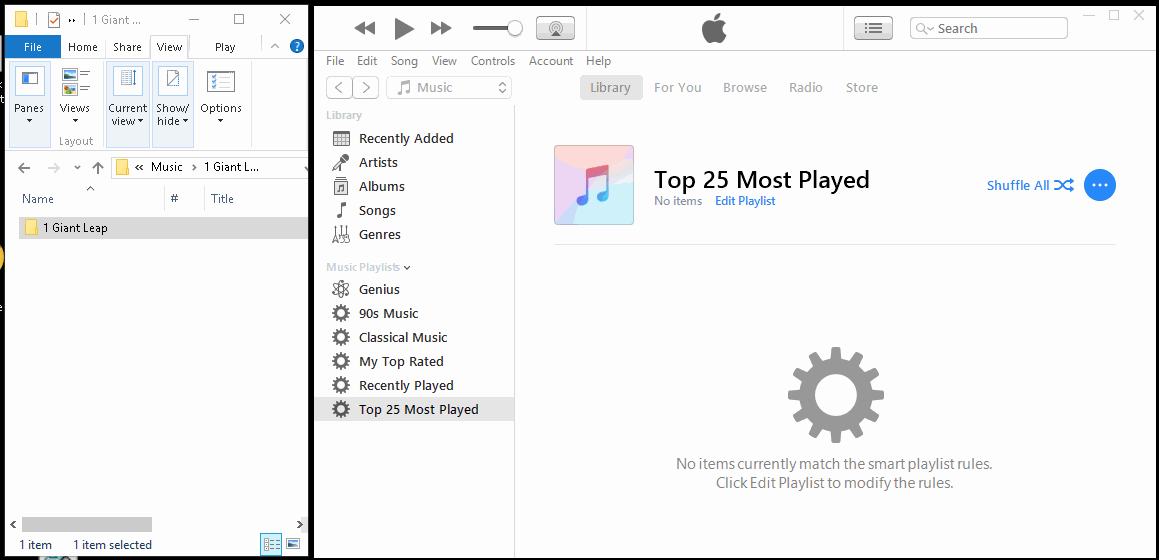Open Explorer recent locations dropdown
Screen dimensions: 1159x560
(77, 168)
